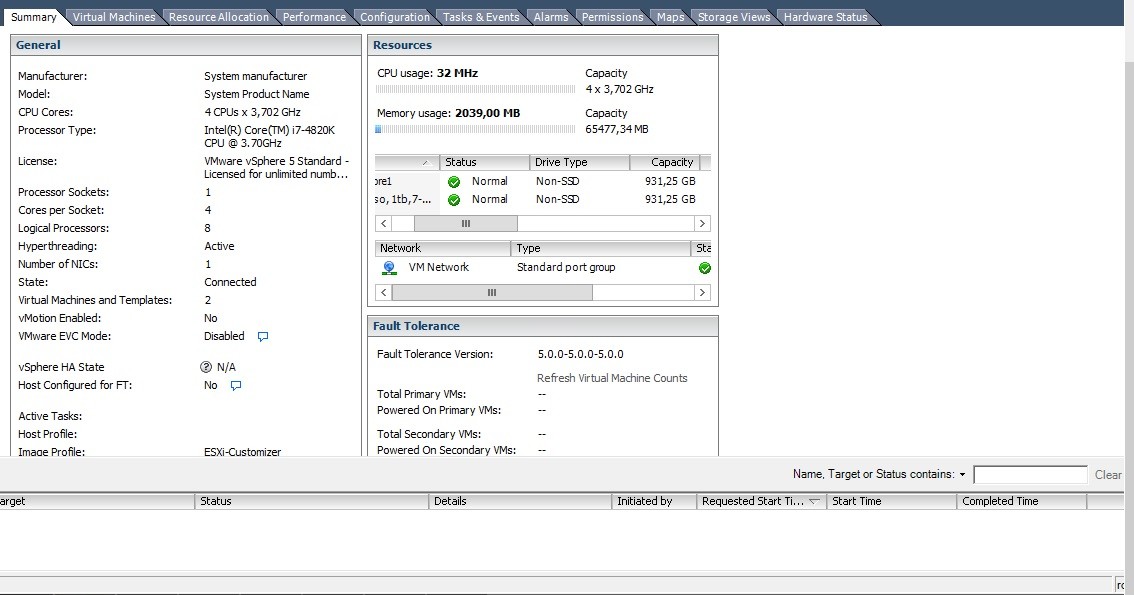Click the green status icon for first datastore

pyautogui.click(x=454, y=182)
